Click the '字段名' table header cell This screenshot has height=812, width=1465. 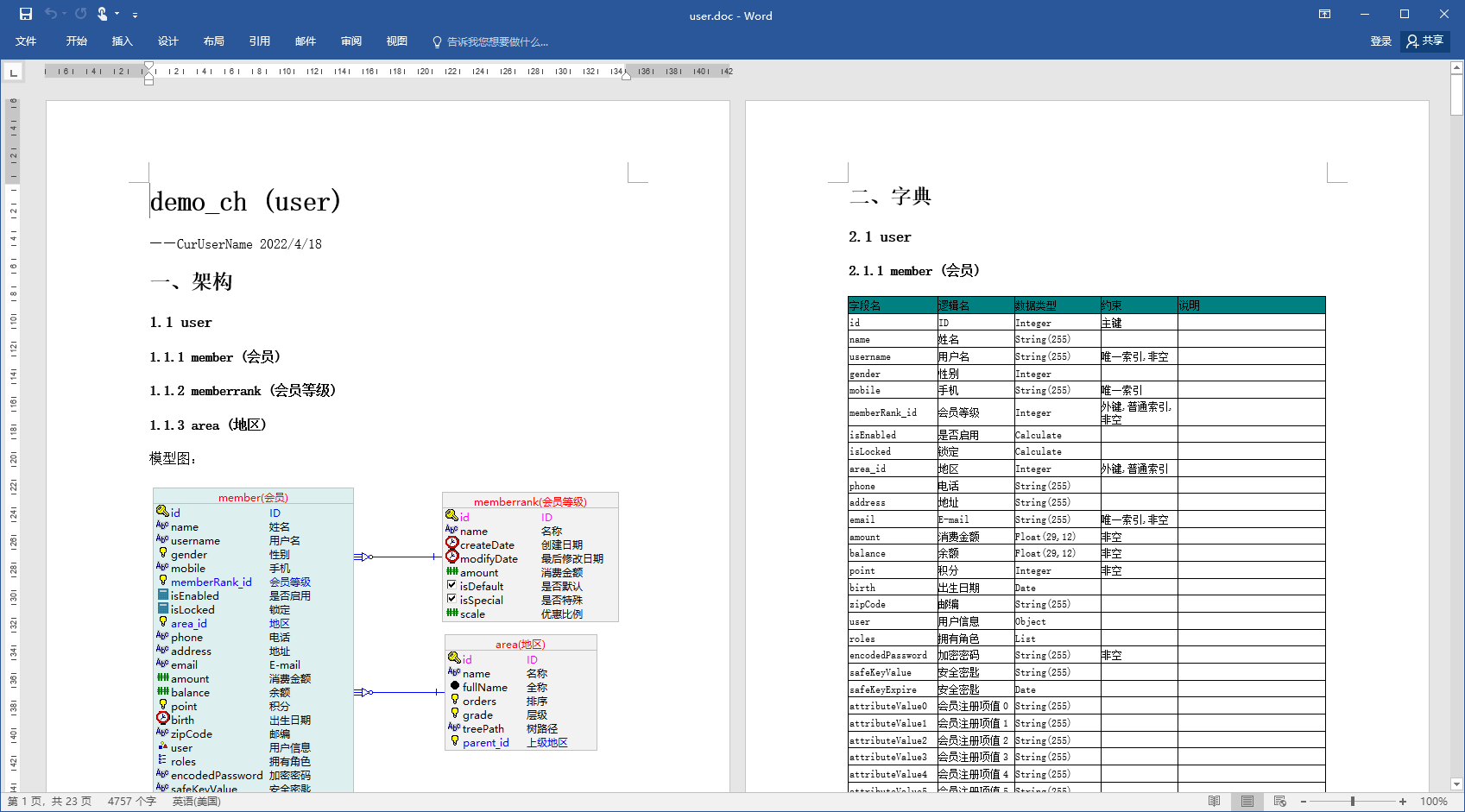tap(893, 305)
